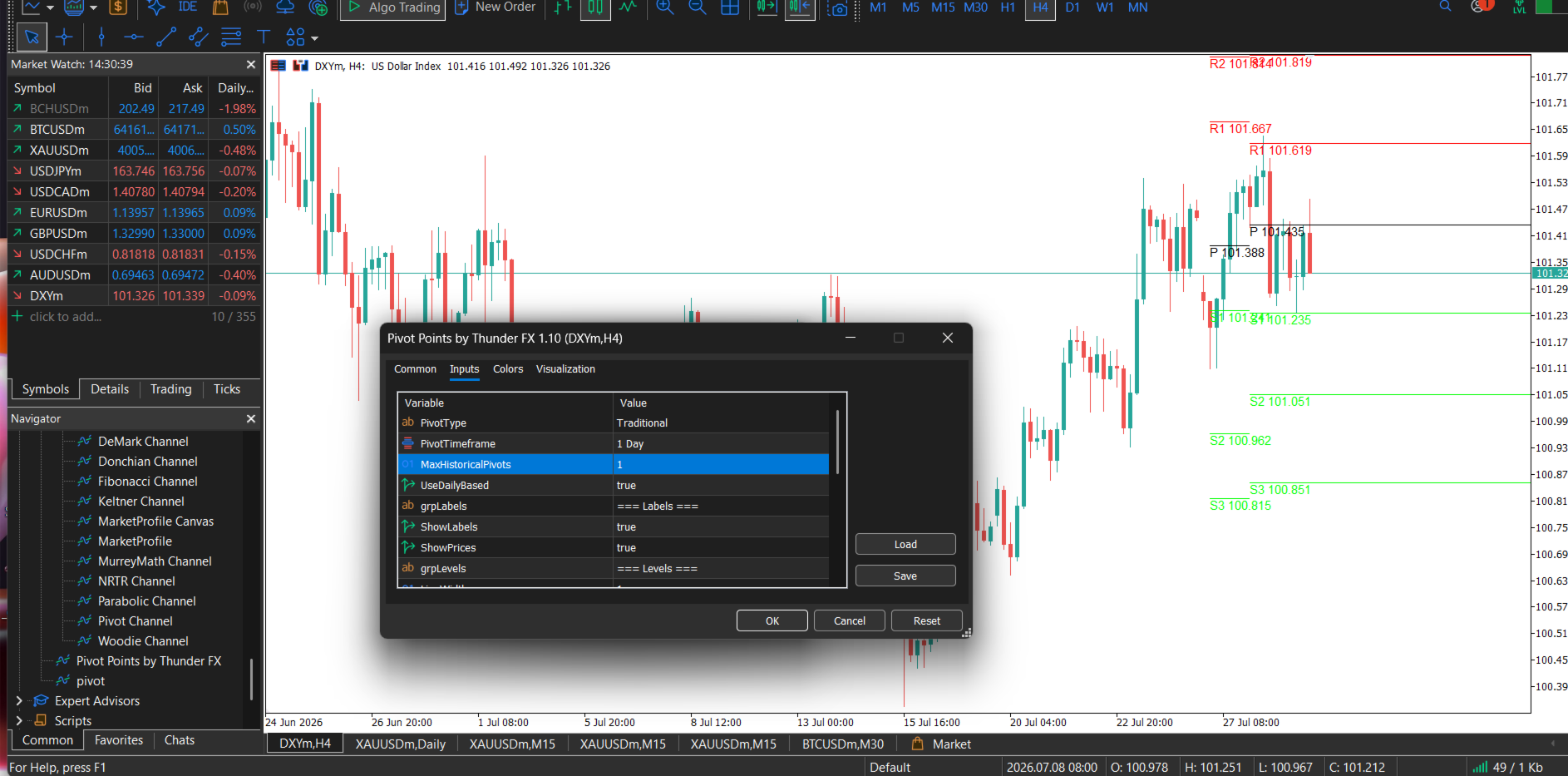The width and height of the screenshot is (1568, 776).
Task: Switch to the Colors tab
Action: tap(508, 369)
